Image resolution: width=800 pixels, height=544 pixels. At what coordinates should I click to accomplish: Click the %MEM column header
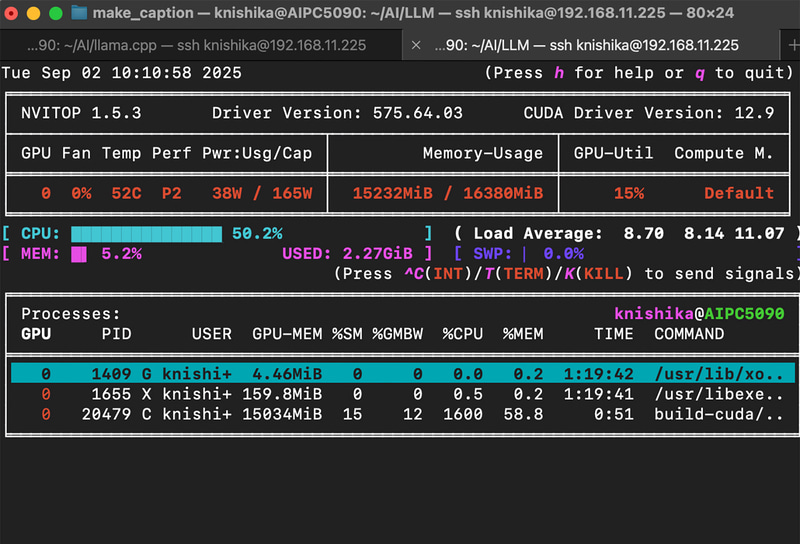pos(523,334)
